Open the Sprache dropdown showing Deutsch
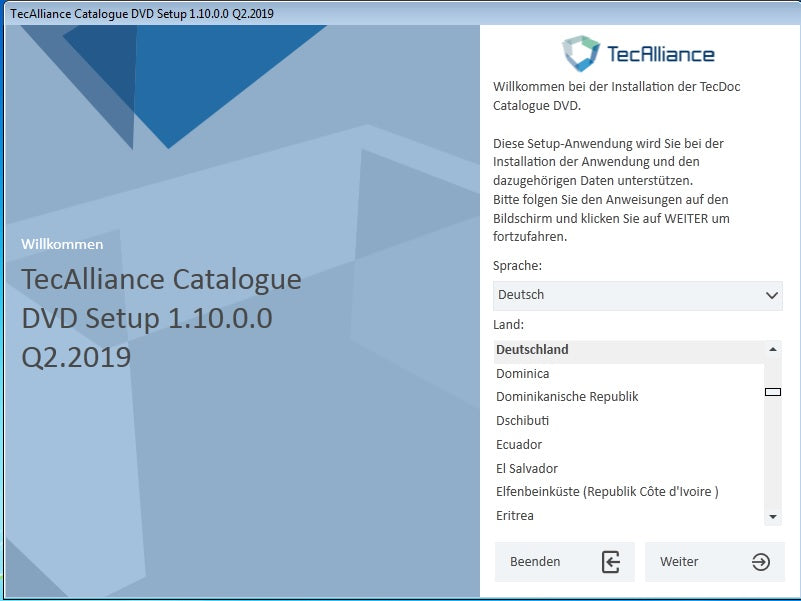This screenshot has width=801, height=601. (637, 295)
